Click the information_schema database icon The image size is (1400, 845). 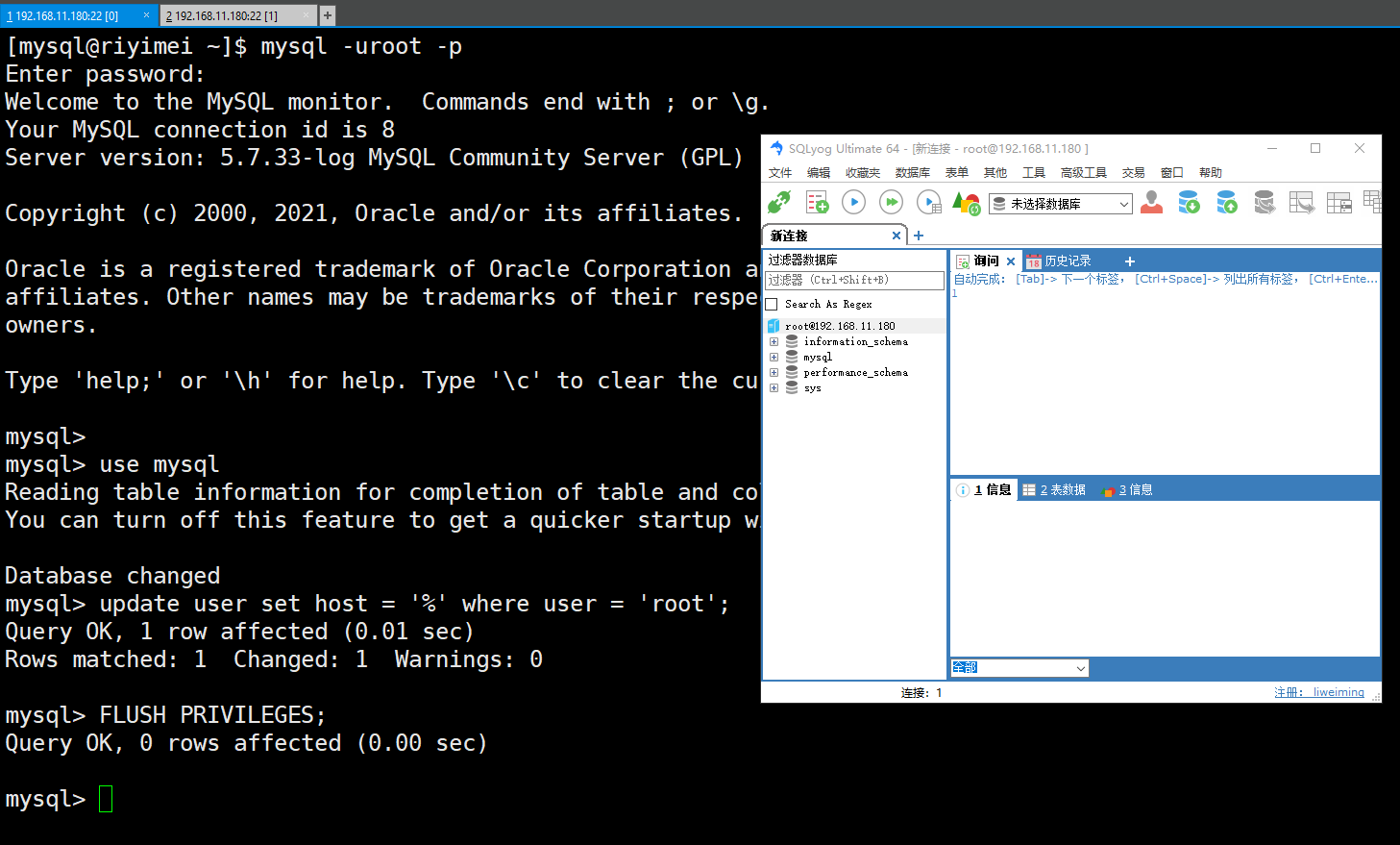(792, 341)
